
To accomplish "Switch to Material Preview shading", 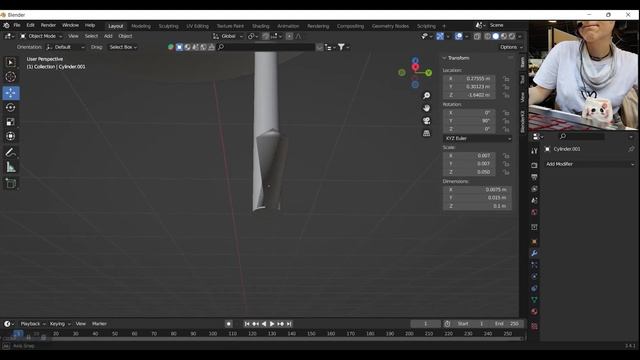I will click(x=504, y=36).
